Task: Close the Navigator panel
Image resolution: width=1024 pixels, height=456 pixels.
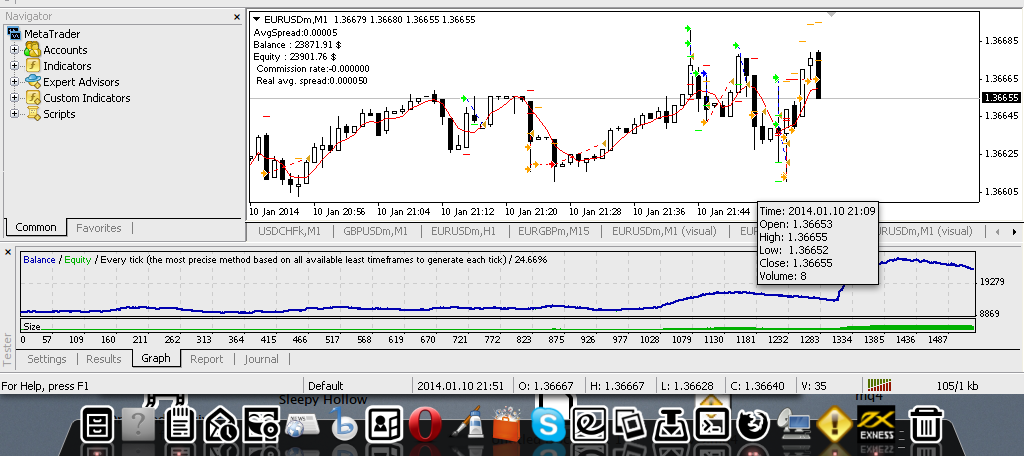Action: click(x=237, y=17)
